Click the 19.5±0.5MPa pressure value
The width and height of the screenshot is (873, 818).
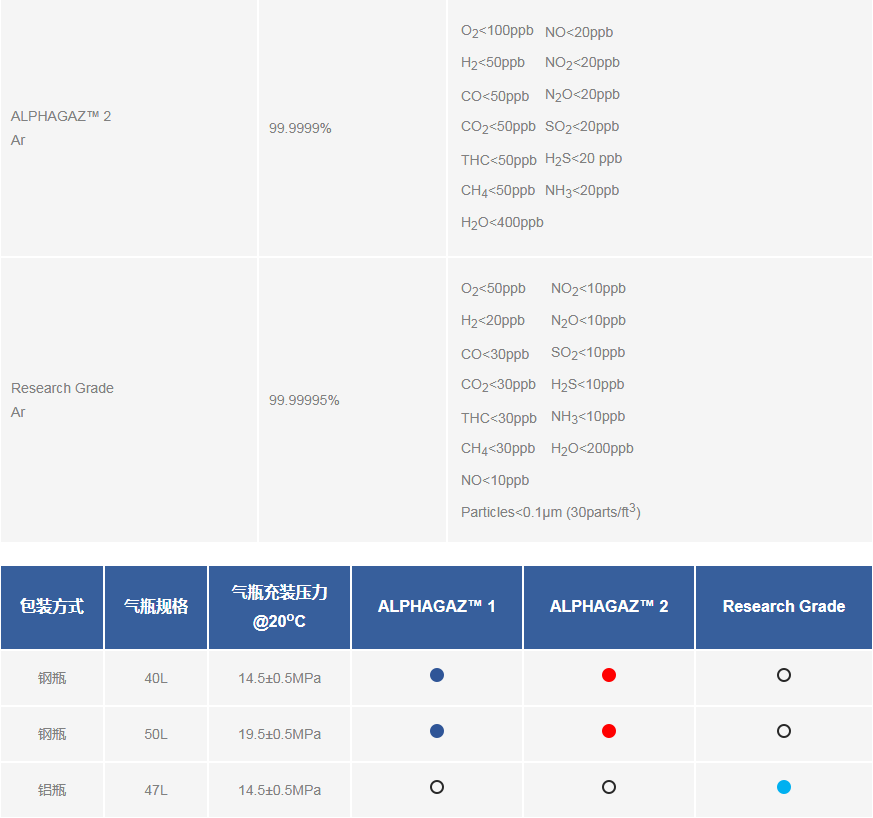[x=279, y=734]
